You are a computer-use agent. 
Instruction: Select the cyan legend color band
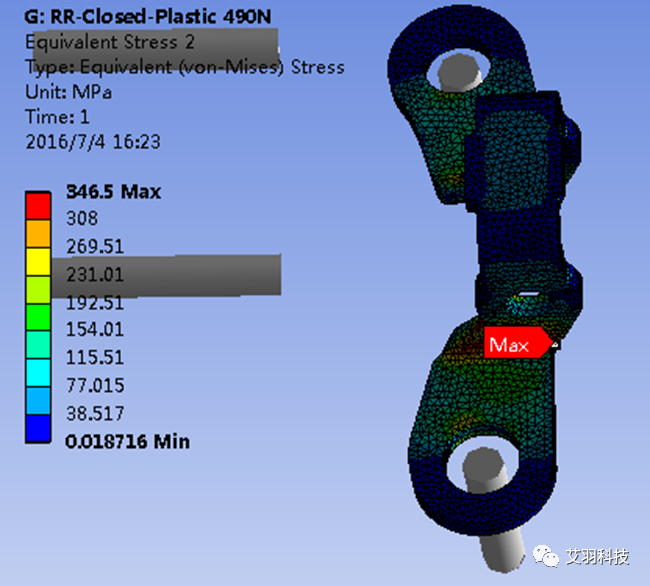pyautogui.click(x=38, y=373)
